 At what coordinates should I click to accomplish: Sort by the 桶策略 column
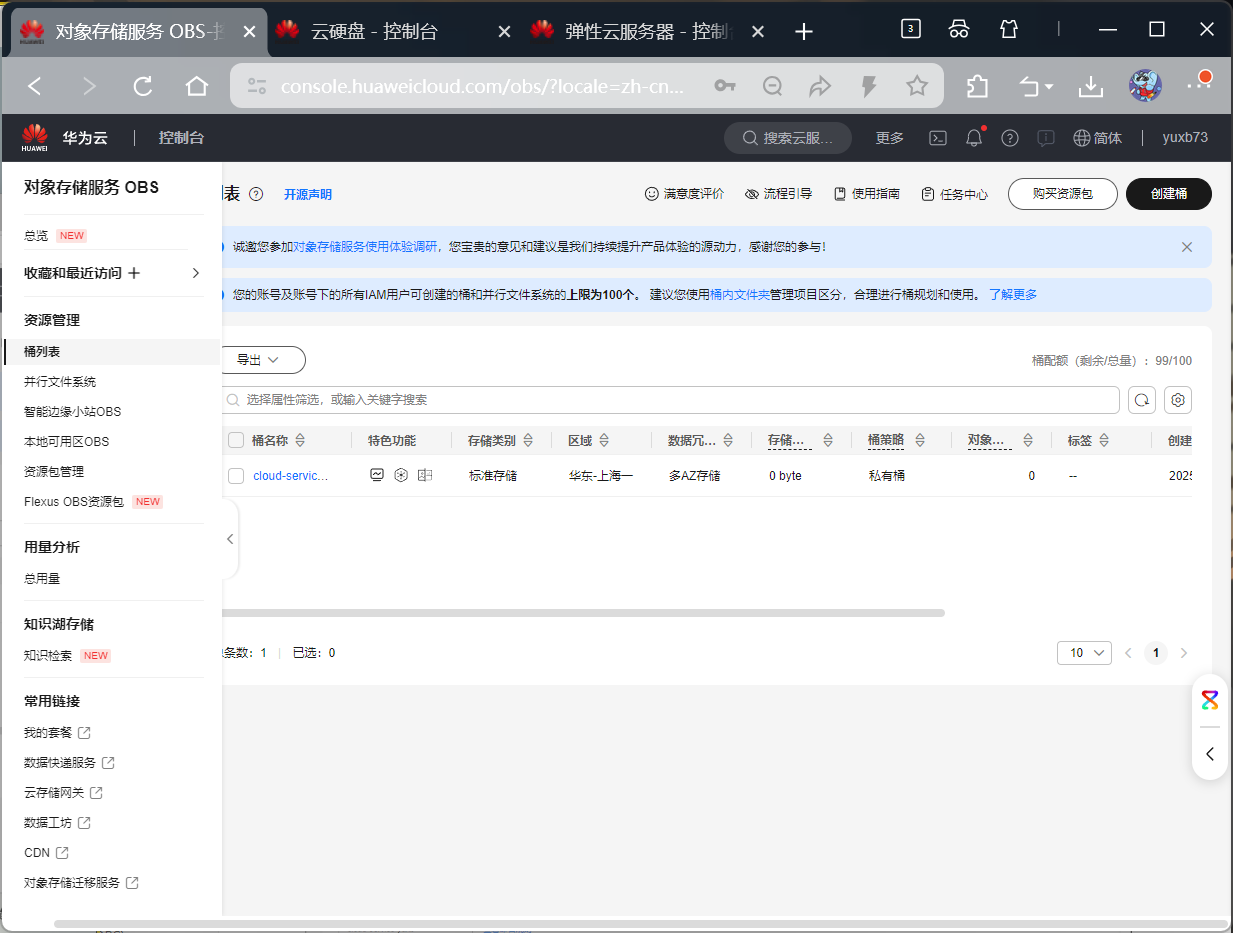(920, 440)
